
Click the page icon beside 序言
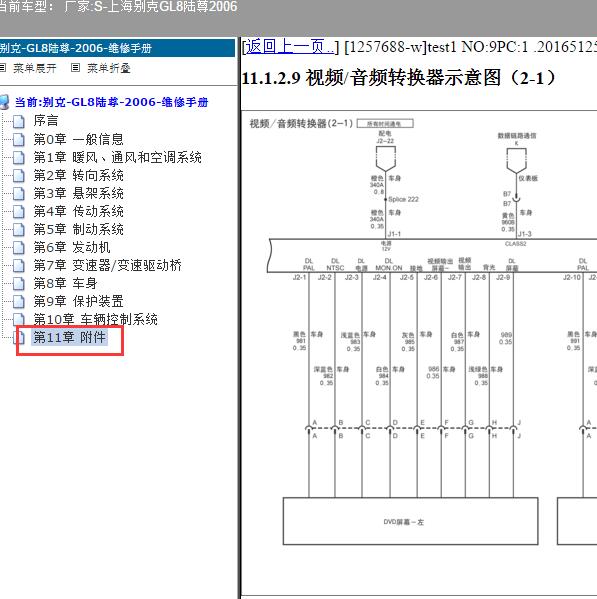pyautogui.click(x=18, y=121)
